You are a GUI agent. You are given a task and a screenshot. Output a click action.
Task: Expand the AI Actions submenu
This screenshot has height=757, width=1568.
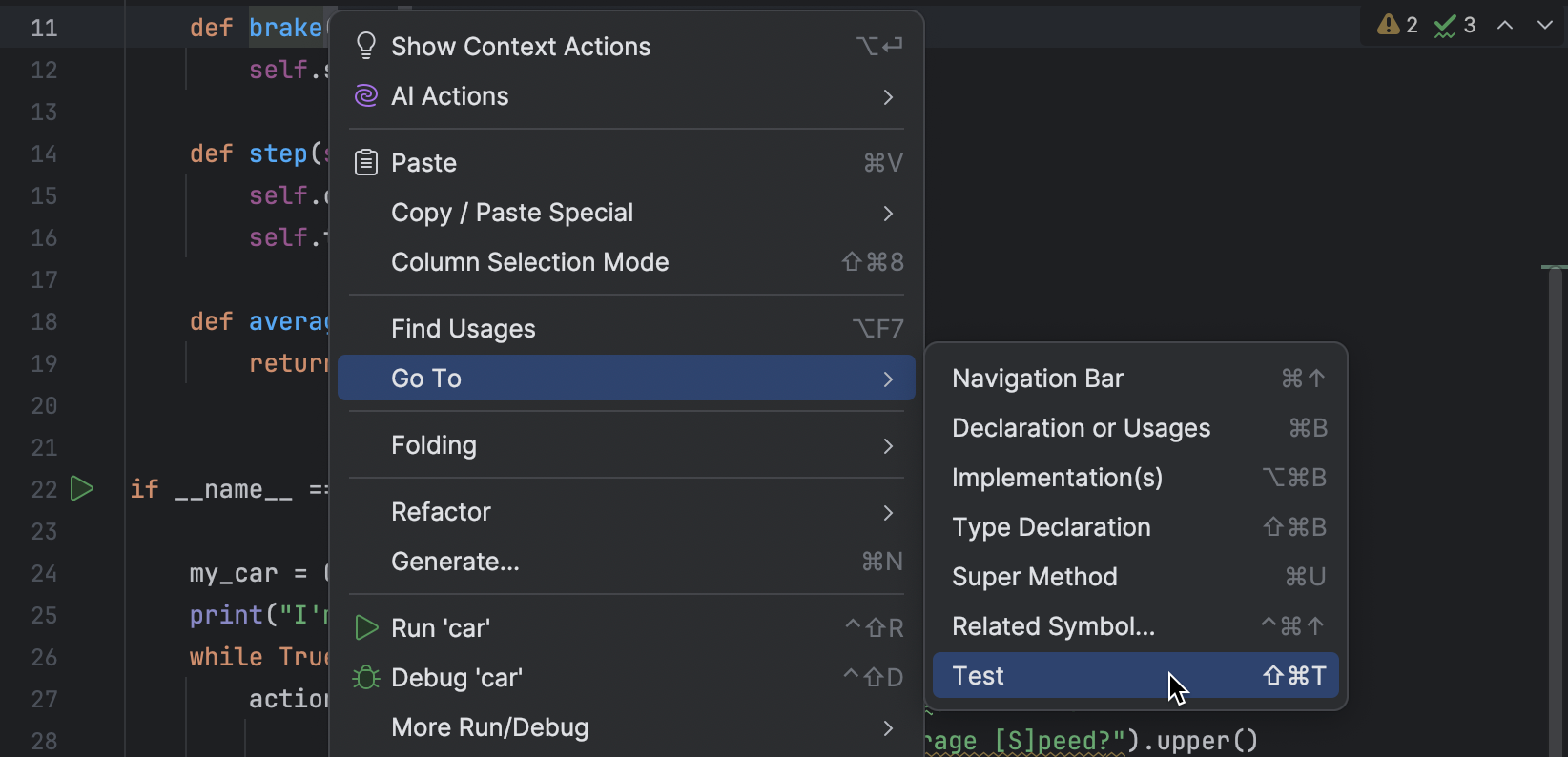(x=888, y=96)
